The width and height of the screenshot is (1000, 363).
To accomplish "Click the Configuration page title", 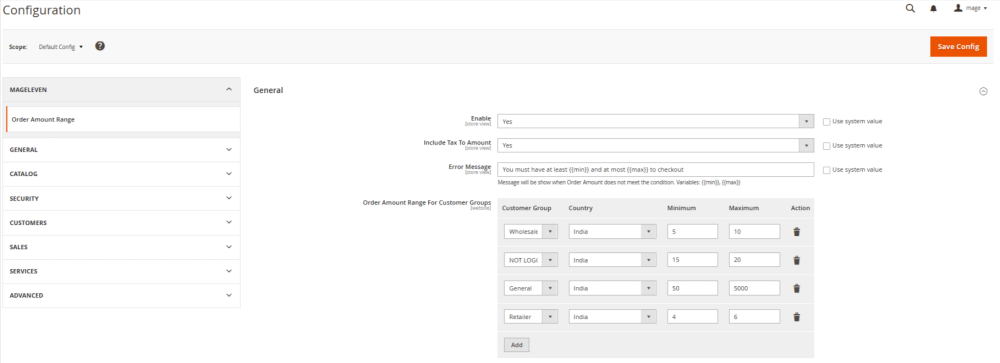I will pyautogui.click(x=41, y=10).
